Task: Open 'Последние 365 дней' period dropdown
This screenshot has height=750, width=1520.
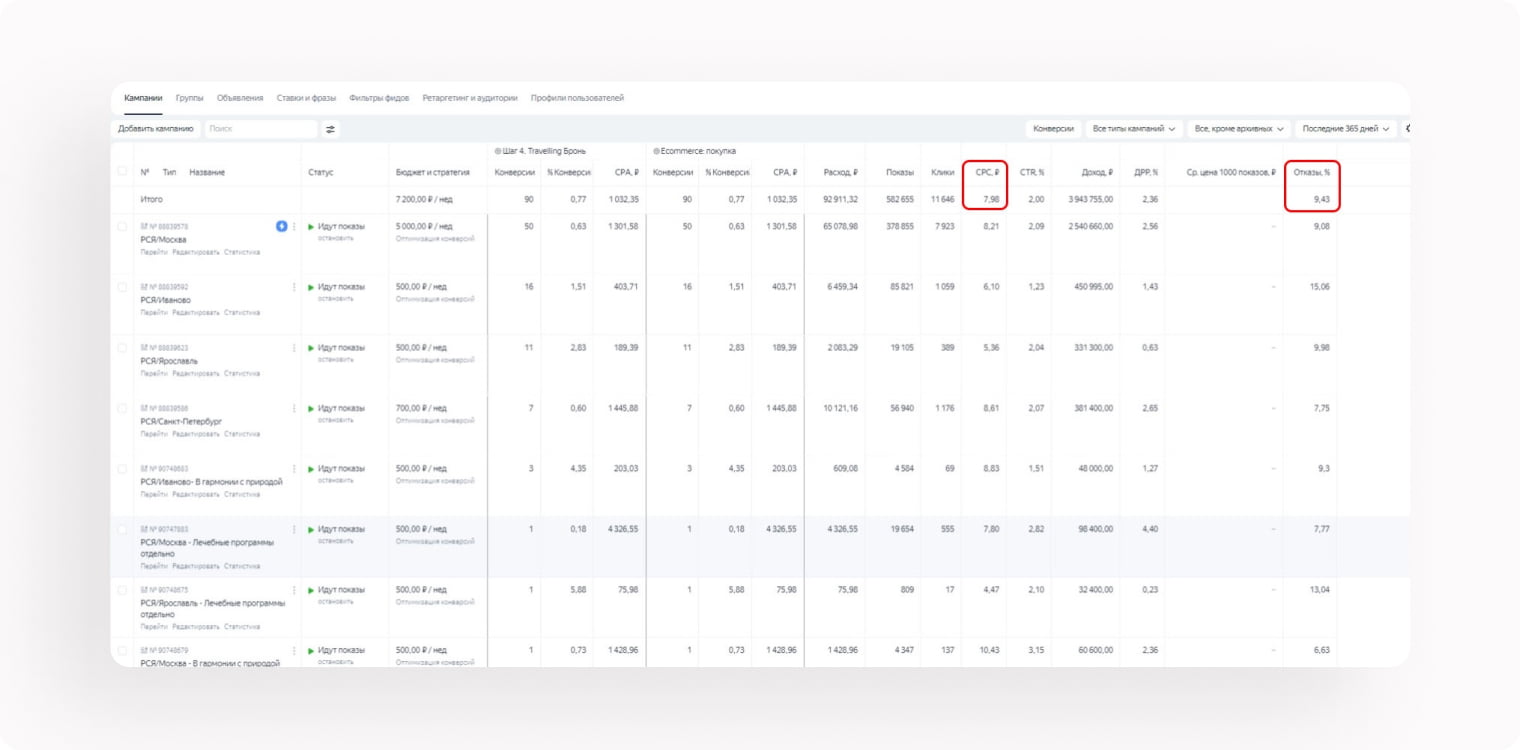Action: (x=1345, y=129)
